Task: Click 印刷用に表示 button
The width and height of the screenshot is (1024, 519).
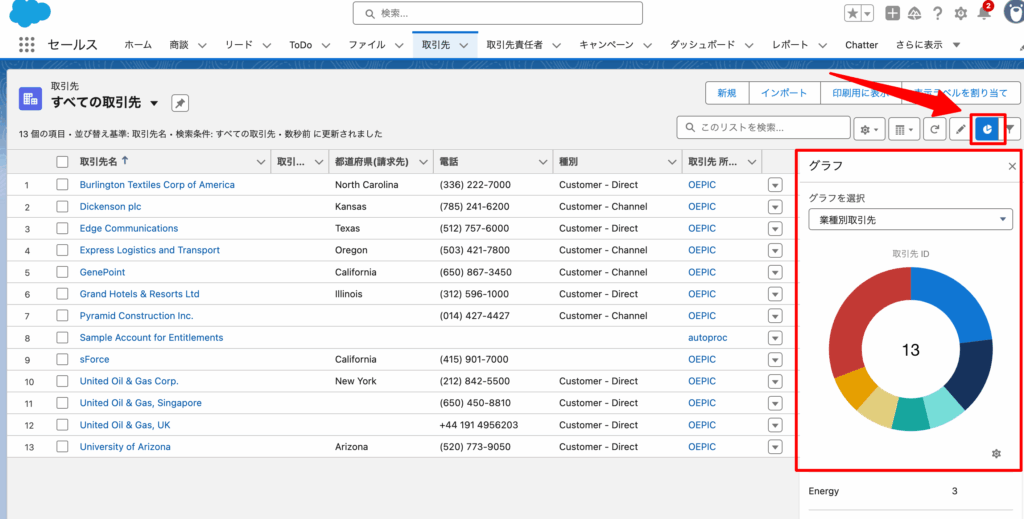Action: click(x=860, y=93)
